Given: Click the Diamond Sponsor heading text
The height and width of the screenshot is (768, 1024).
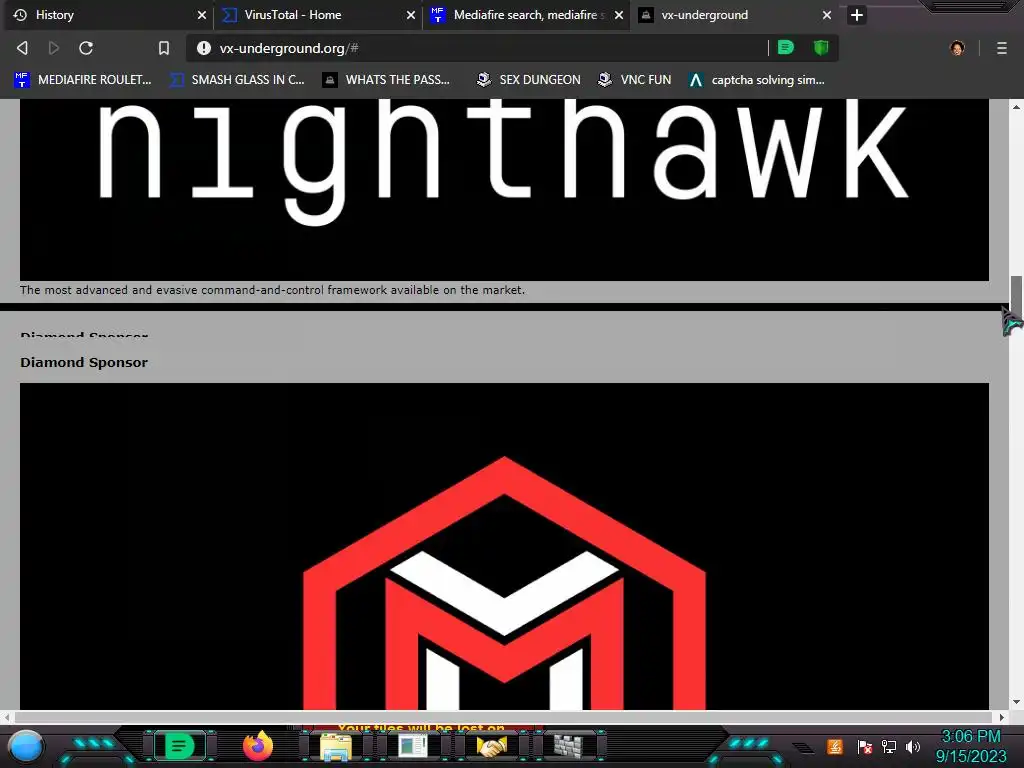Looking at the screenshot, I should tap(84, 362).
